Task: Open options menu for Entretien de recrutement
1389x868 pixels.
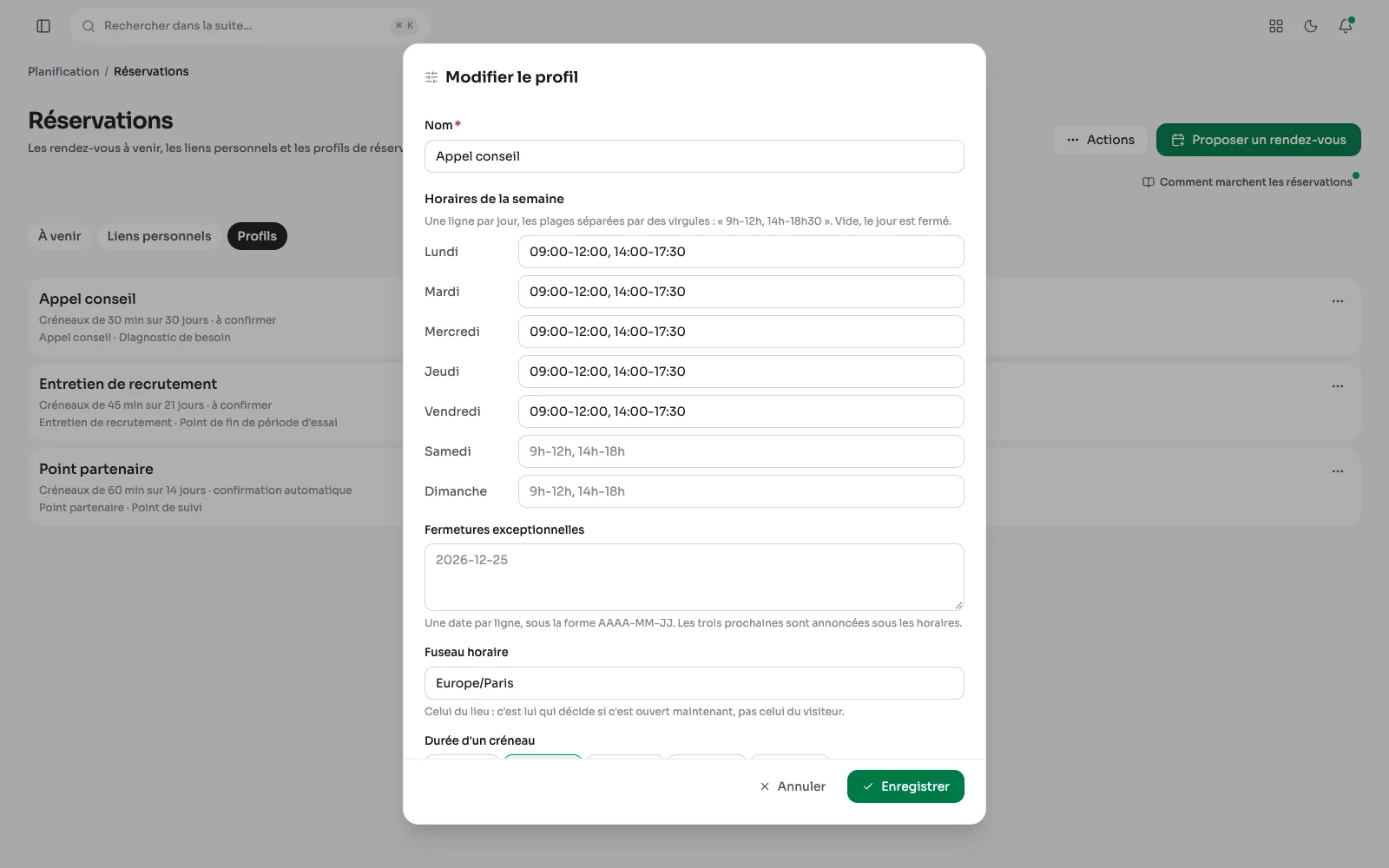Action: 1338,386
